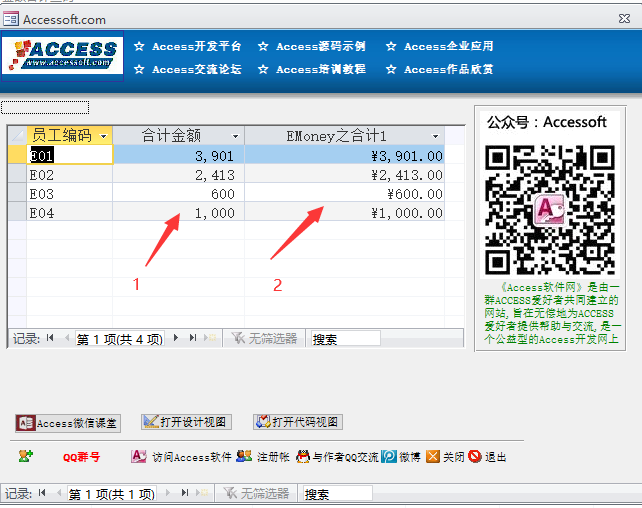Click the E04 employee code cell
The image size is (642, 508).
pyautogui.click(x=70, y=213)
